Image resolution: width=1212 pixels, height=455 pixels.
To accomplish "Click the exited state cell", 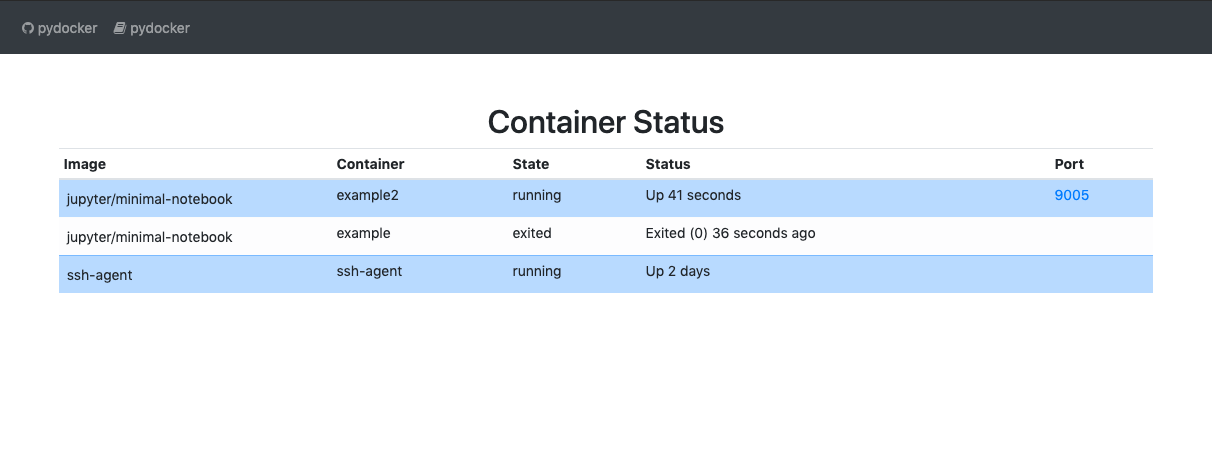I will click(532, 233).
